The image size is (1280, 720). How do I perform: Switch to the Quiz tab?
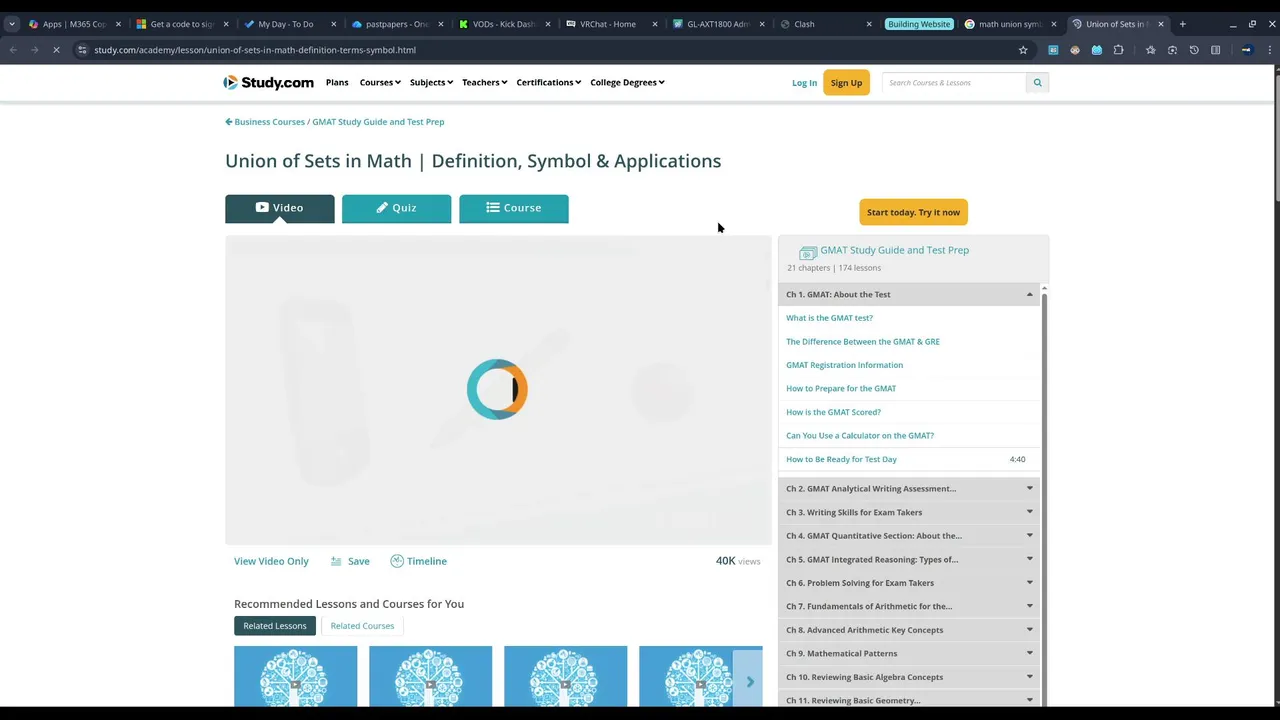point(396,208)
